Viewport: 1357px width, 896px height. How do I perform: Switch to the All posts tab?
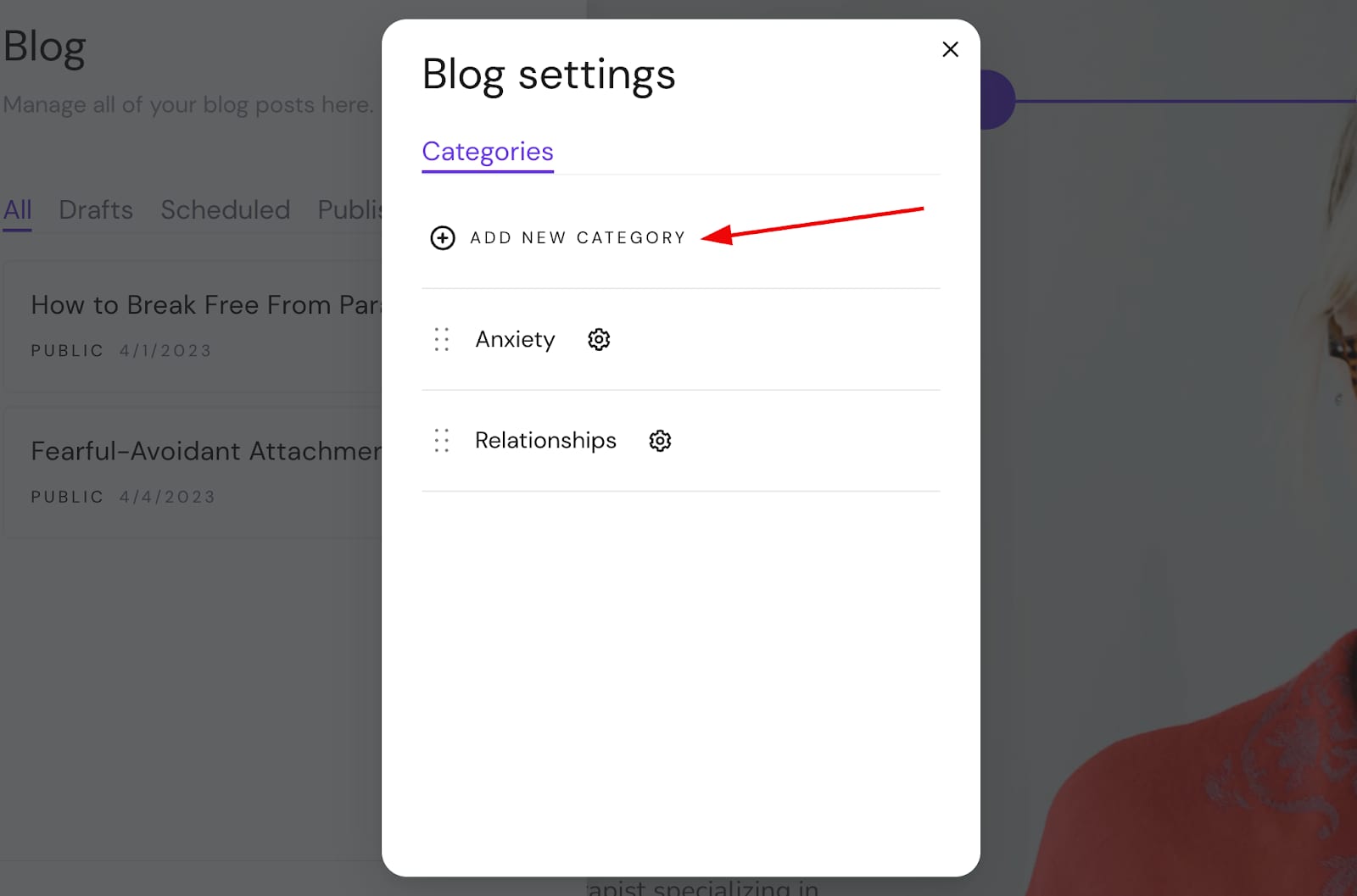click(x=18, y=209)
